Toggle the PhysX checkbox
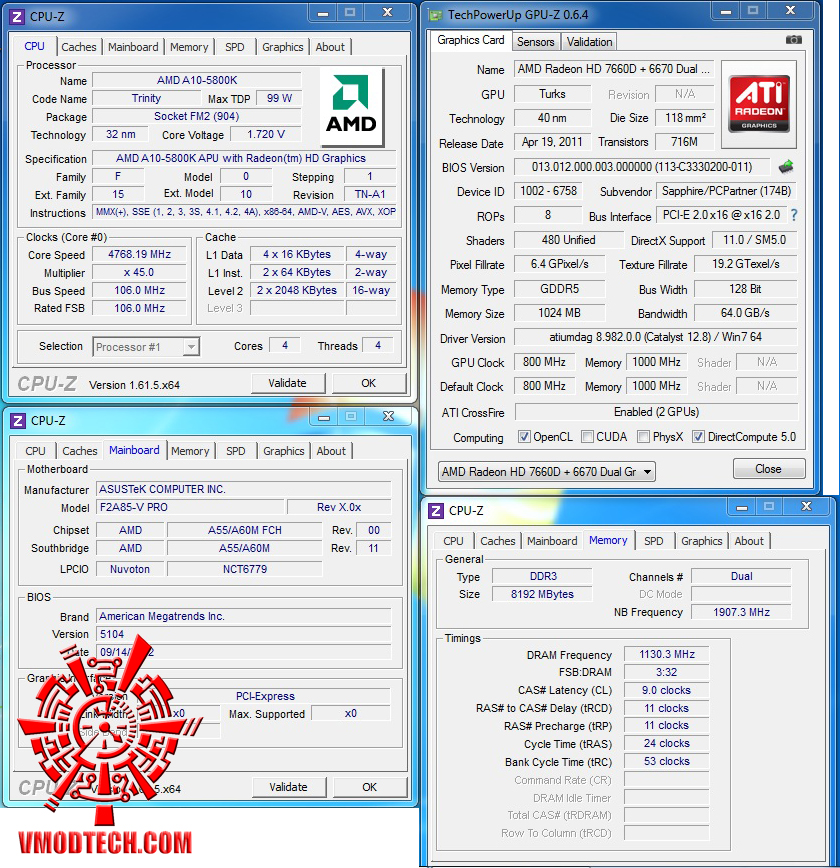Viewport: 840px width, 868px height. [x=643, y=437]
